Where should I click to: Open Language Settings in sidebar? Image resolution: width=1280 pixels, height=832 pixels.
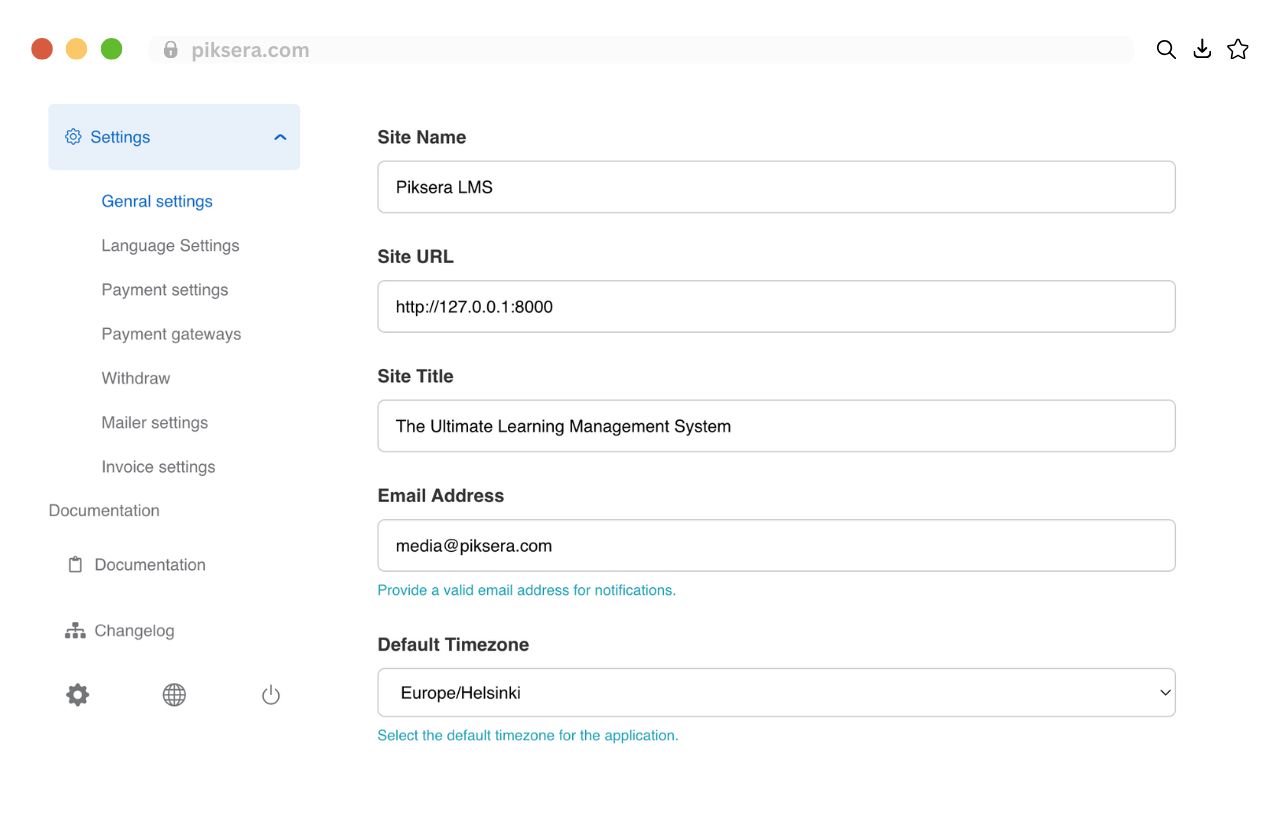(170, 246)
